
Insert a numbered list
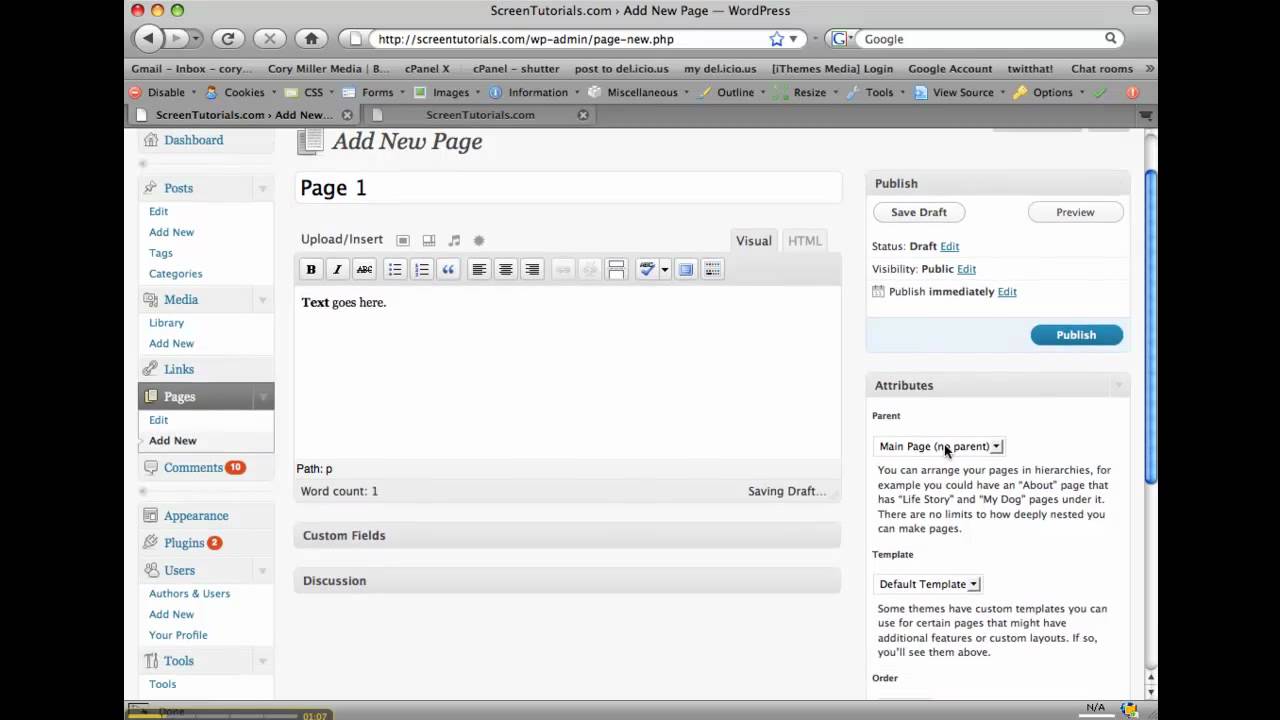tap(422, 269)
